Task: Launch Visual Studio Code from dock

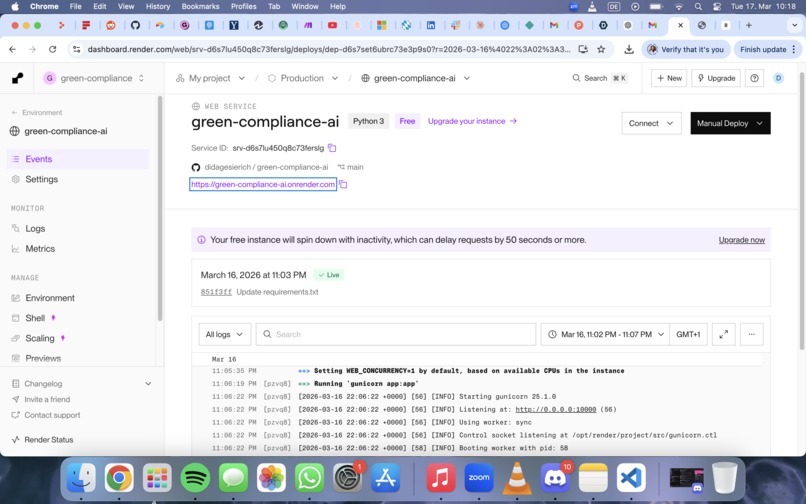Action: pos(631,478)
